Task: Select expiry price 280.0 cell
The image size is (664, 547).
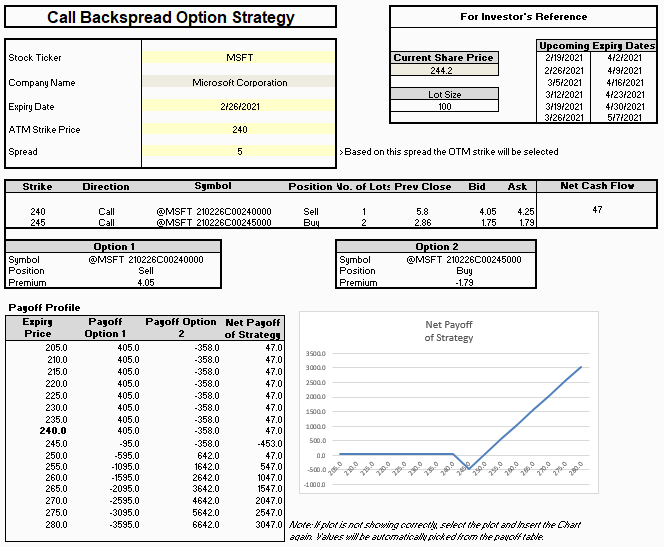Action: pos(56,525)
